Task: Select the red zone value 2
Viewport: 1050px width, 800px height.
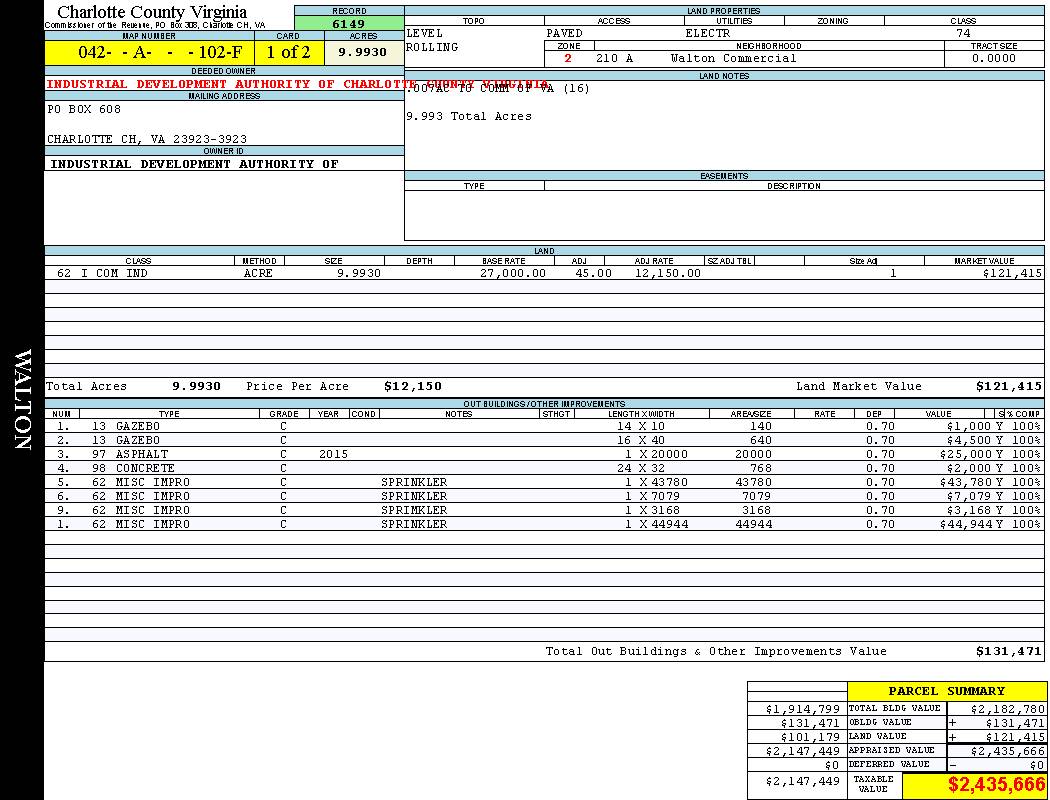Action: 568,59
